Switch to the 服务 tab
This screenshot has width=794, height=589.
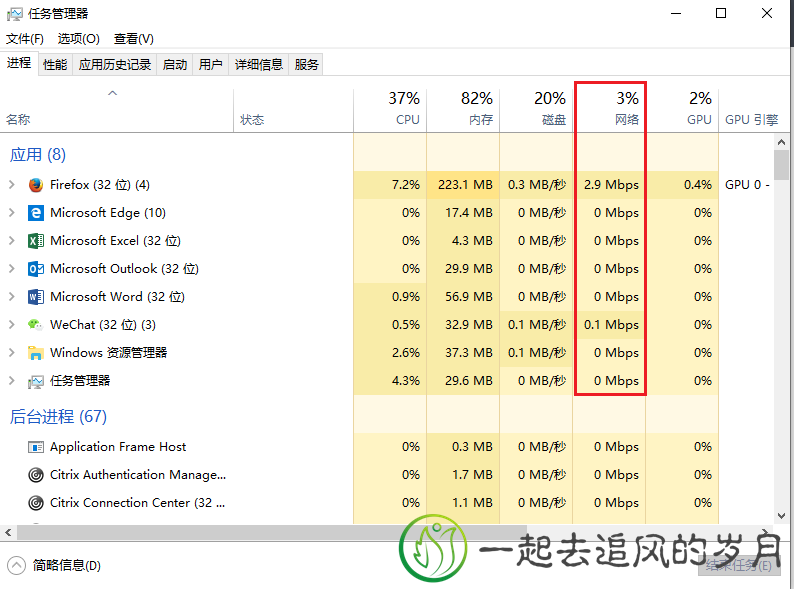click(x=306, y=64)
